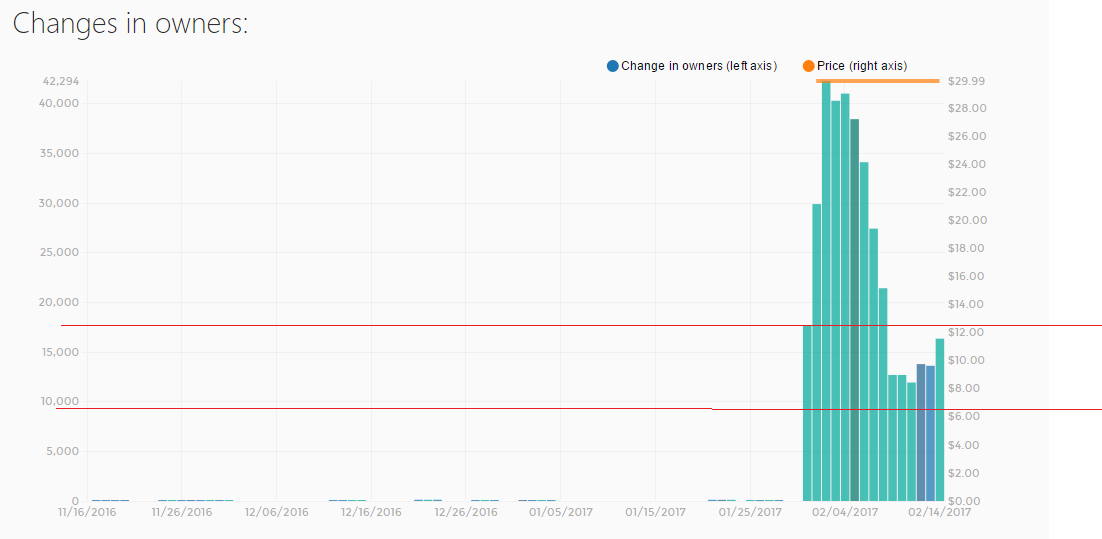1102x539 pixels.
Task: Click the 11/16/2016 date axis label
Action: pos(87,512)
